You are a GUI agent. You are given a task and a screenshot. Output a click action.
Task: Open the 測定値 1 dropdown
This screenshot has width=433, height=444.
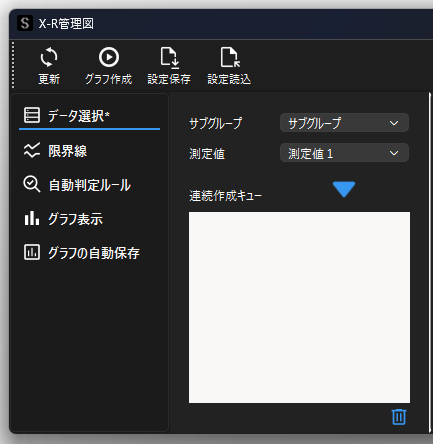pos(344,153)
